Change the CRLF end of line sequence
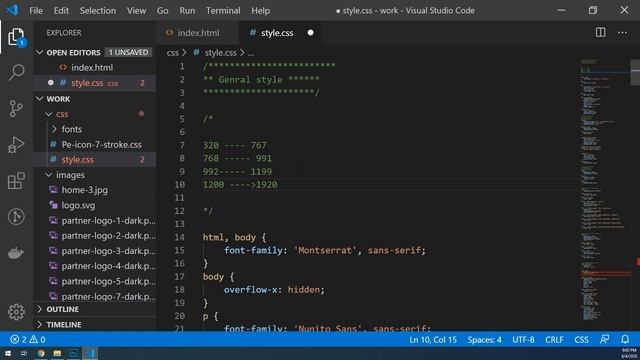 [x=554, y=340]
